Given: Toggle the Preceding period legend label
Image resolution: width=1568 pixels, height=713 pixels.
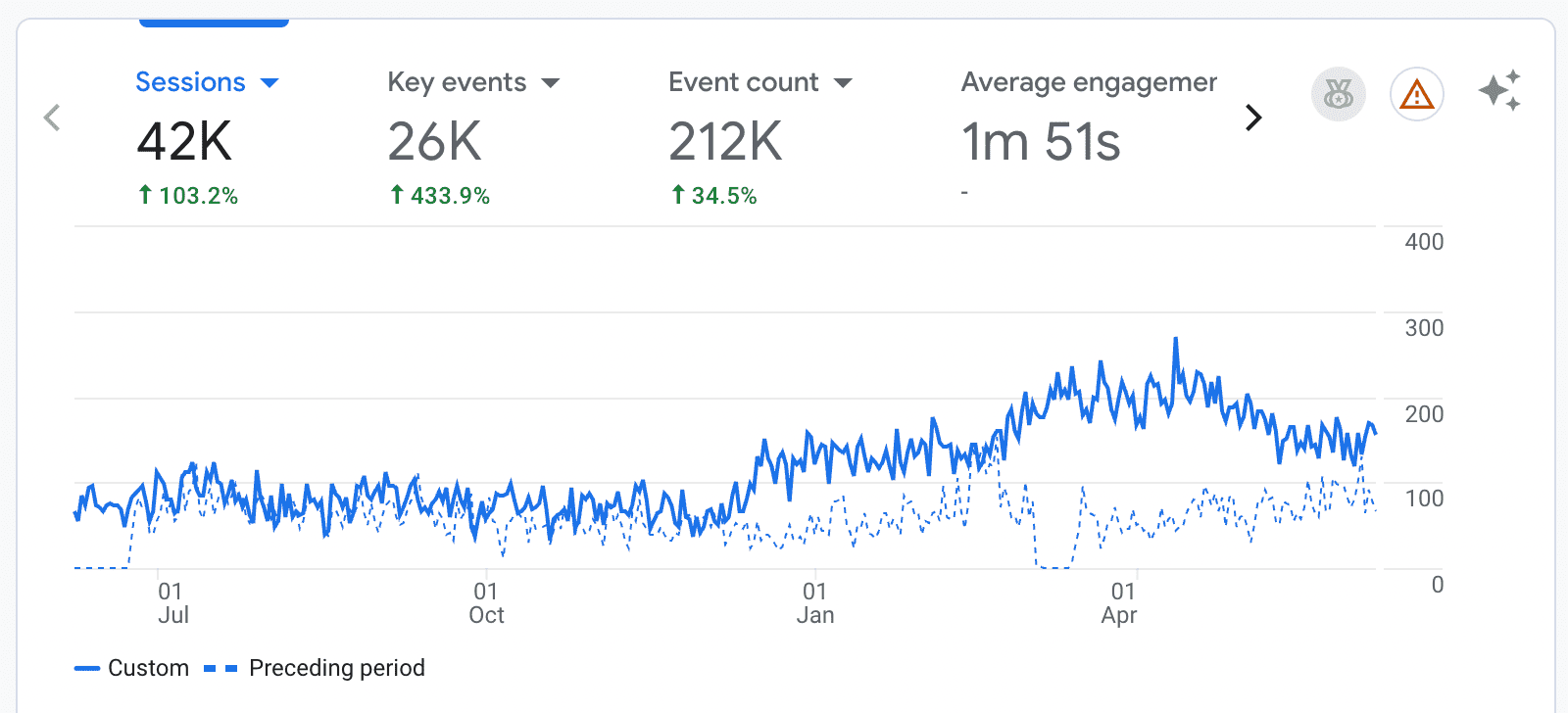Looking at the screenshot, I should point(336,668).
